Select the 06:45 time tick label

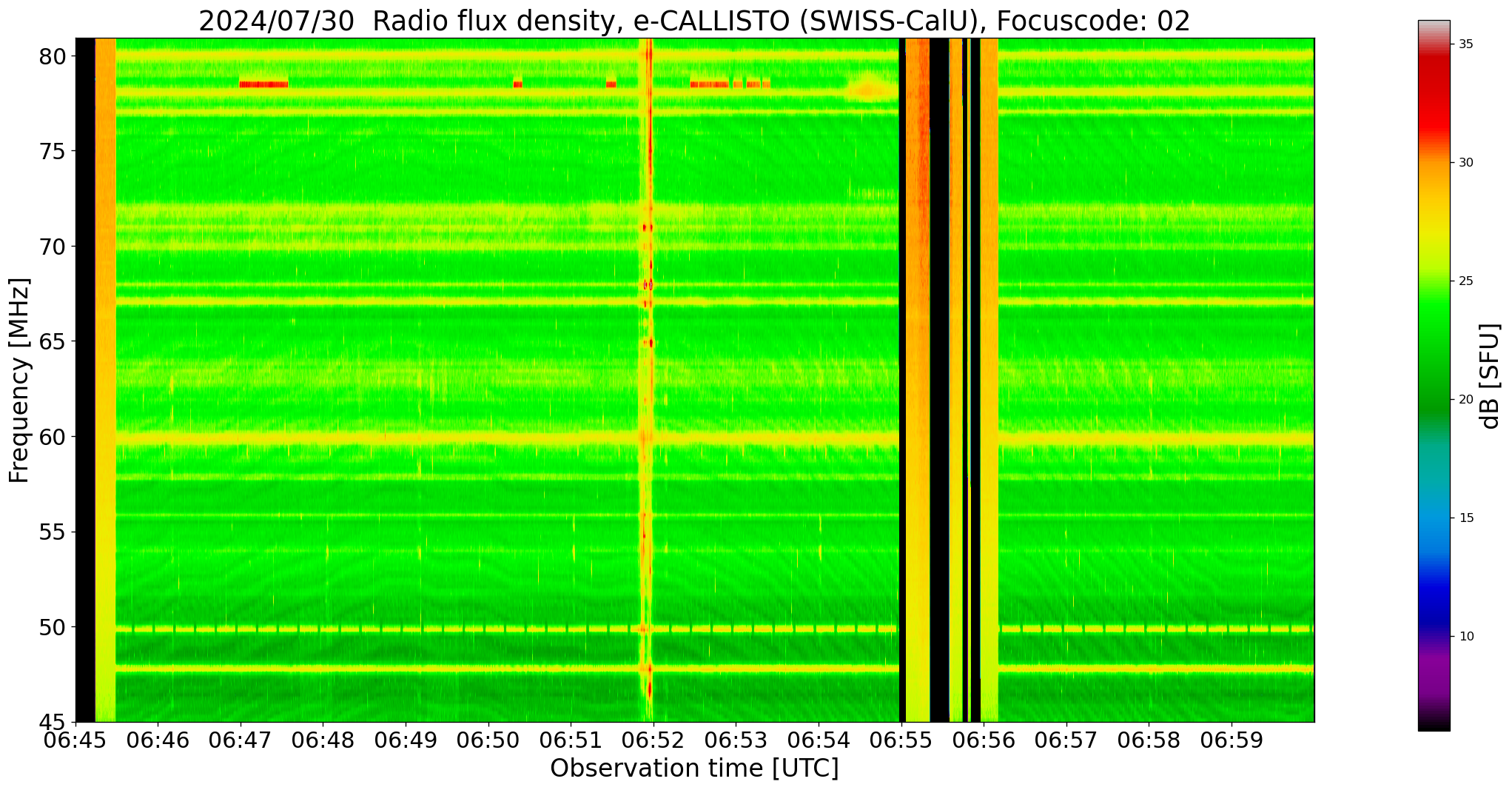click(75, 740)
